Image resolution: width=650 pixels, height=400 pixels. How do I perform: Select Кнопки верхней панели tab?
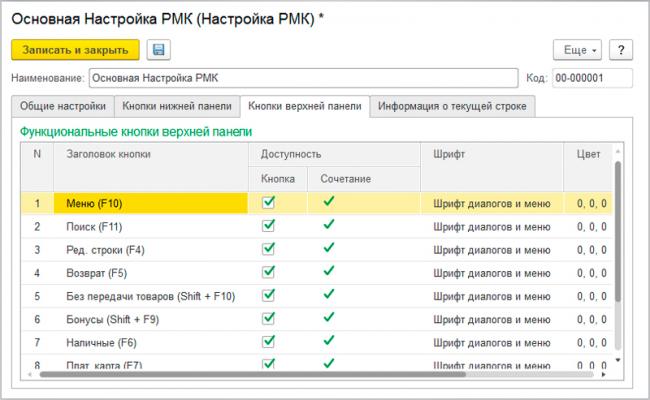[305, 107]
